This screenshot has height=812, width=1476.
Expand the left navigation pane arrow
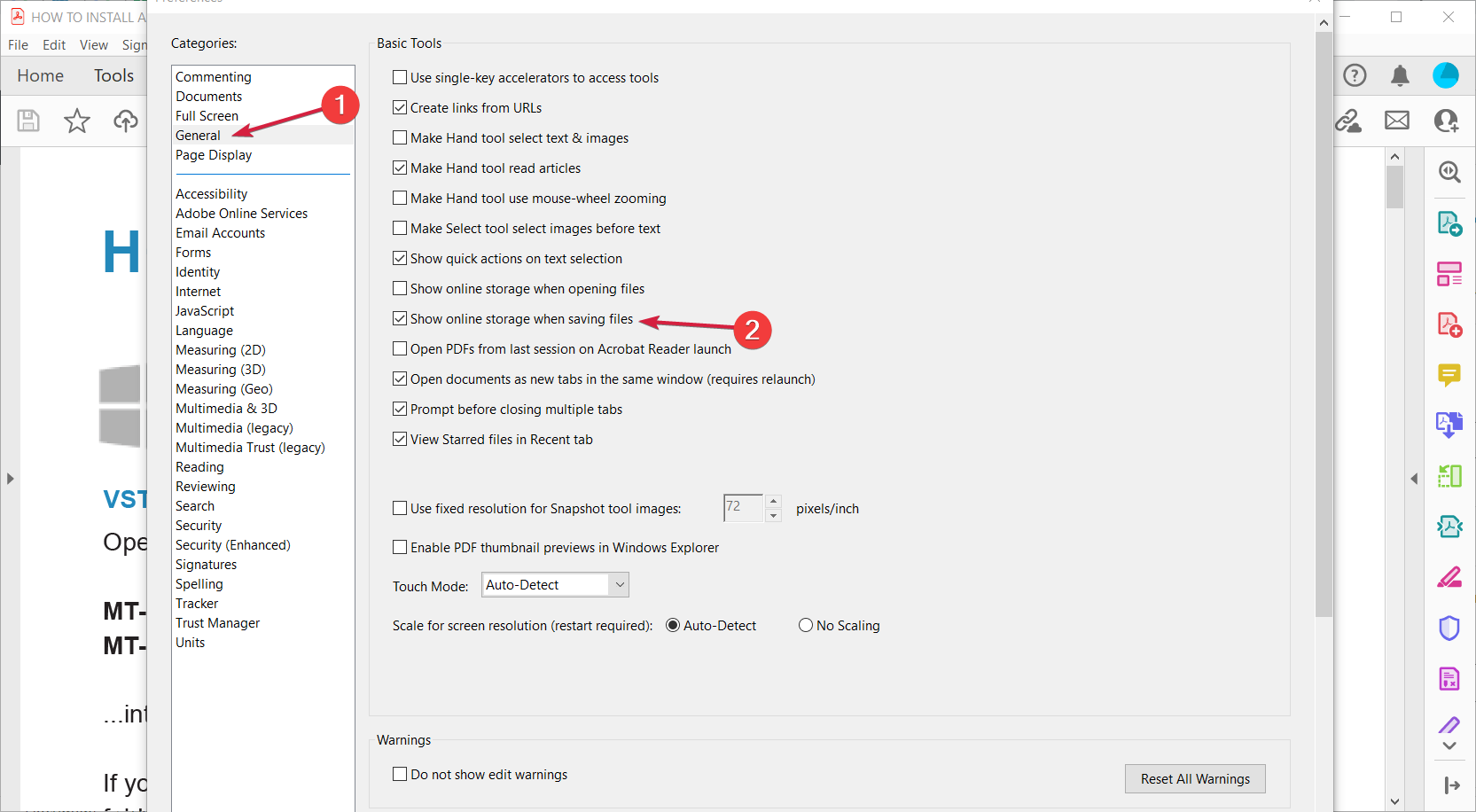click(x=10, y=479)
